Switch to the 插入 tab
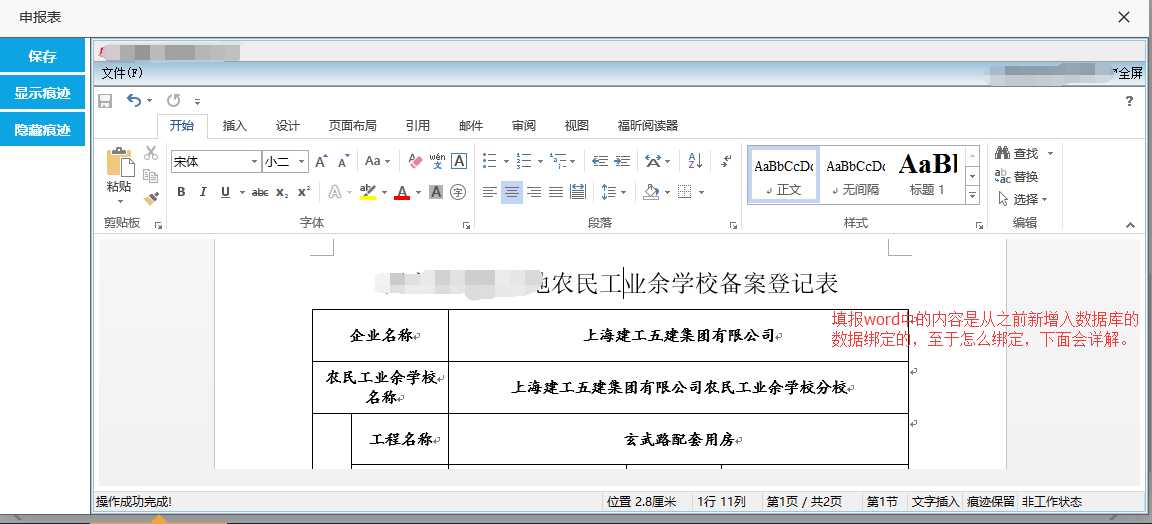 click(x=234, y=126)
